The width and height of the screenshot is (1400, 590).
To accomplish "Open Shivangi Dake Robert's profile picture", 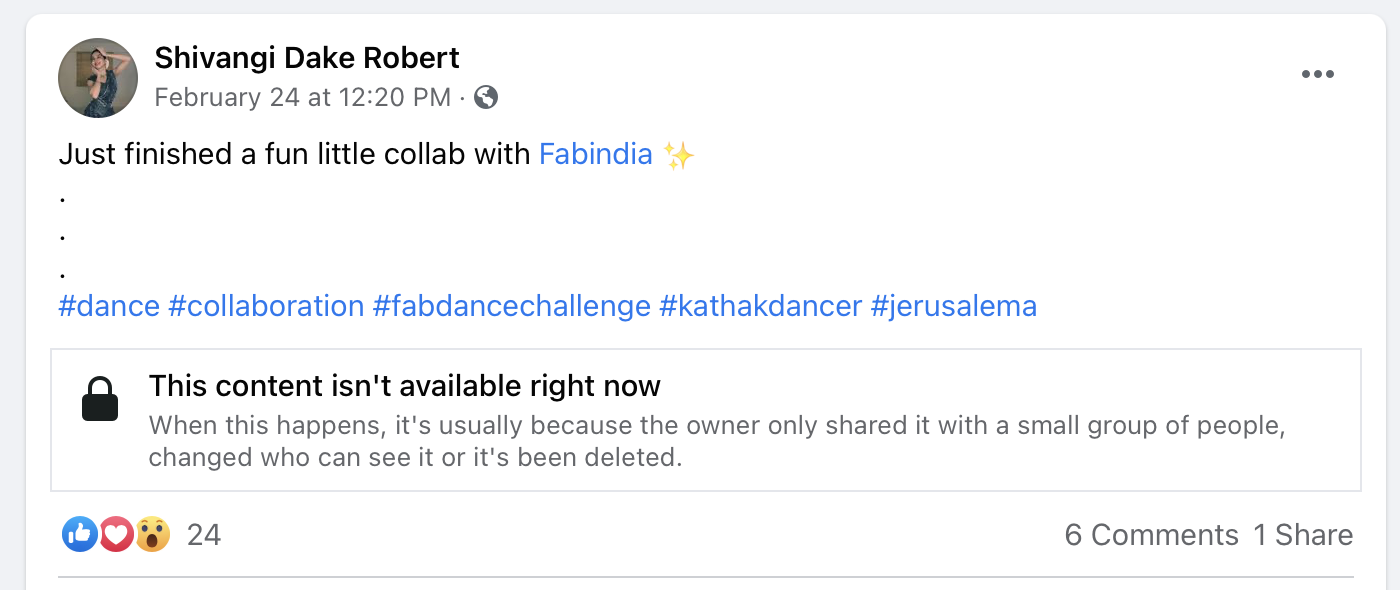I will (98, 78).
